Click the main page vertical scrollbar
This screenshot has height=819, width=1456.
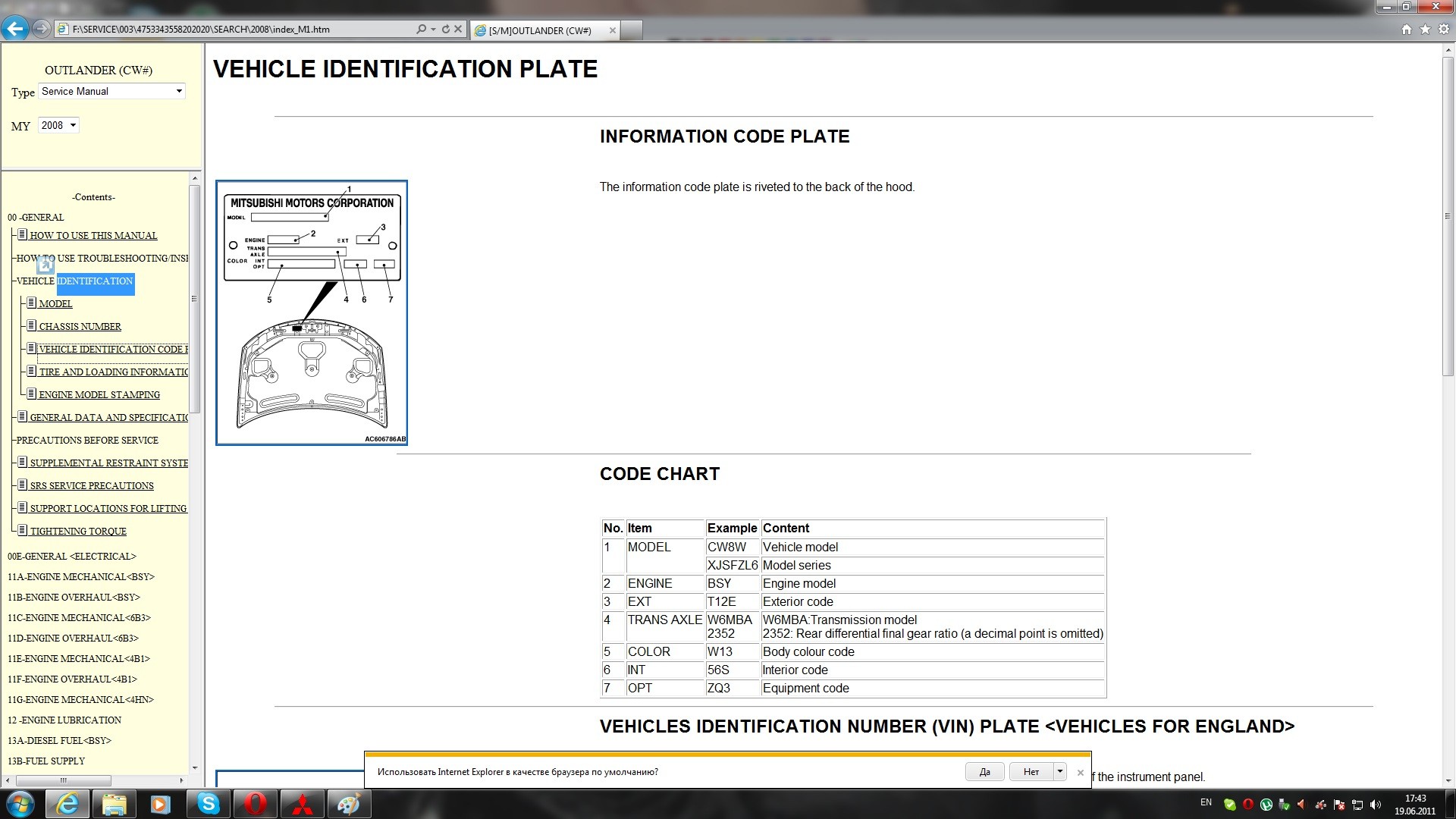click(x=1448, y=216)
